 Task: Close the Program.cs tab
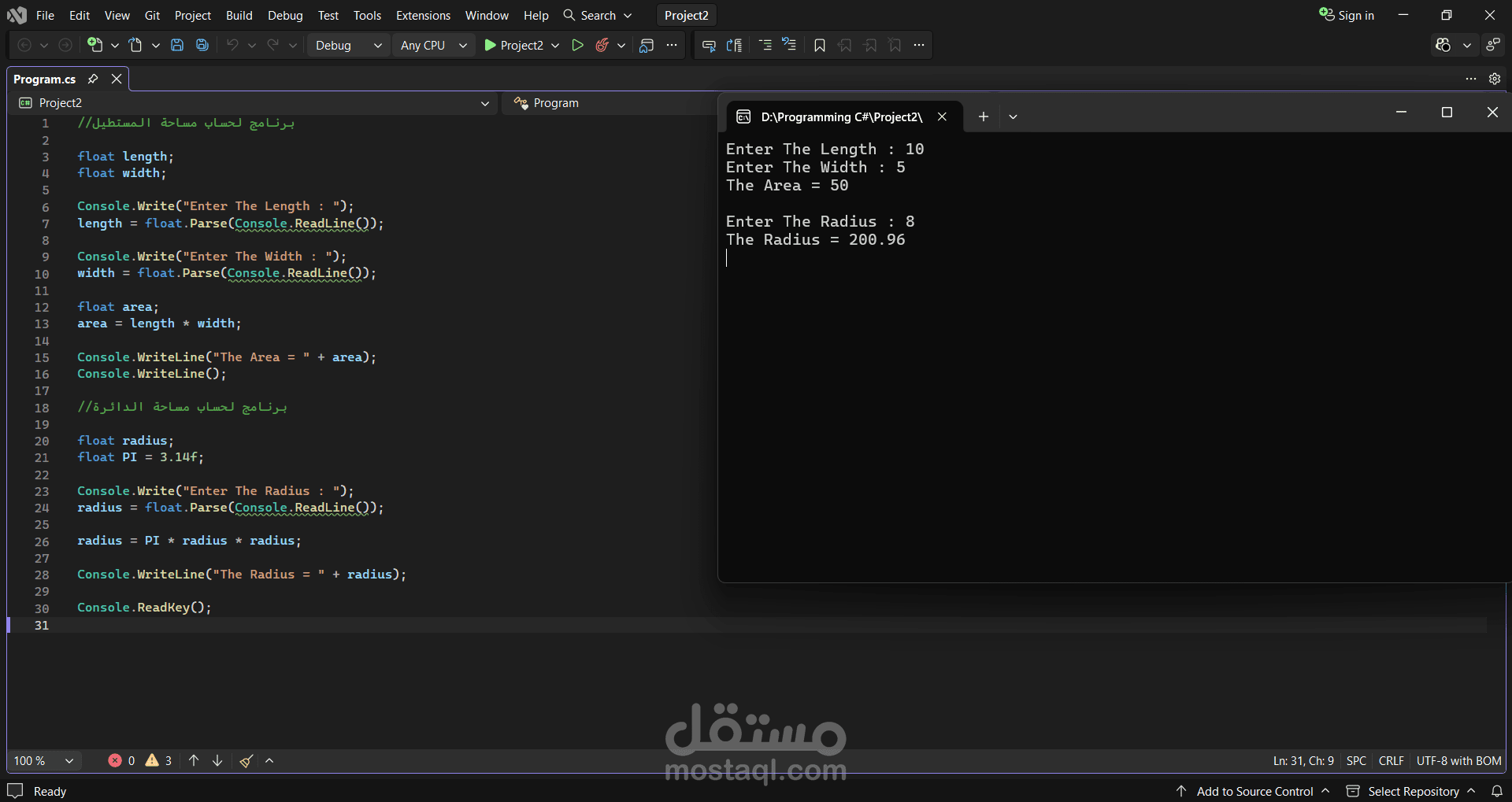point(117,79)
